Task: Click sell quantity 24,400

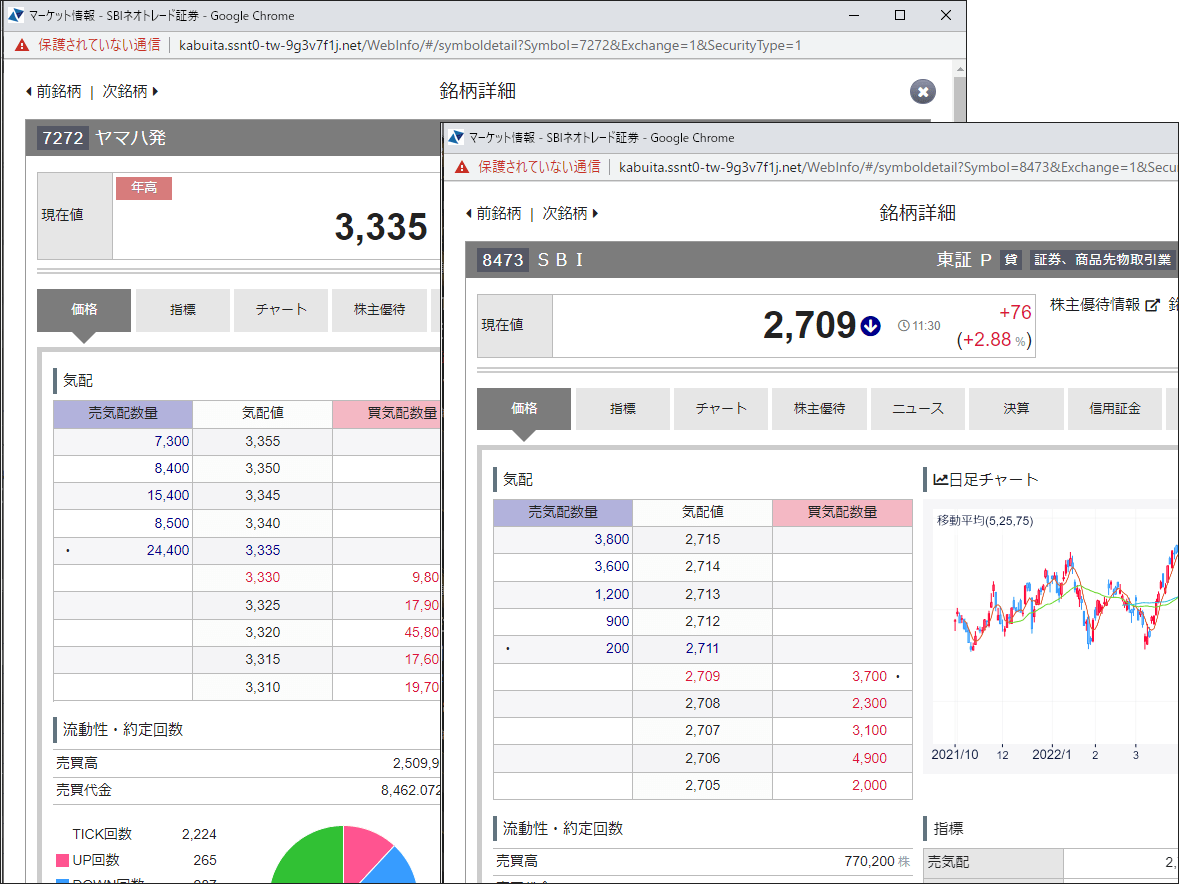Action: click(x=168, y=551)
